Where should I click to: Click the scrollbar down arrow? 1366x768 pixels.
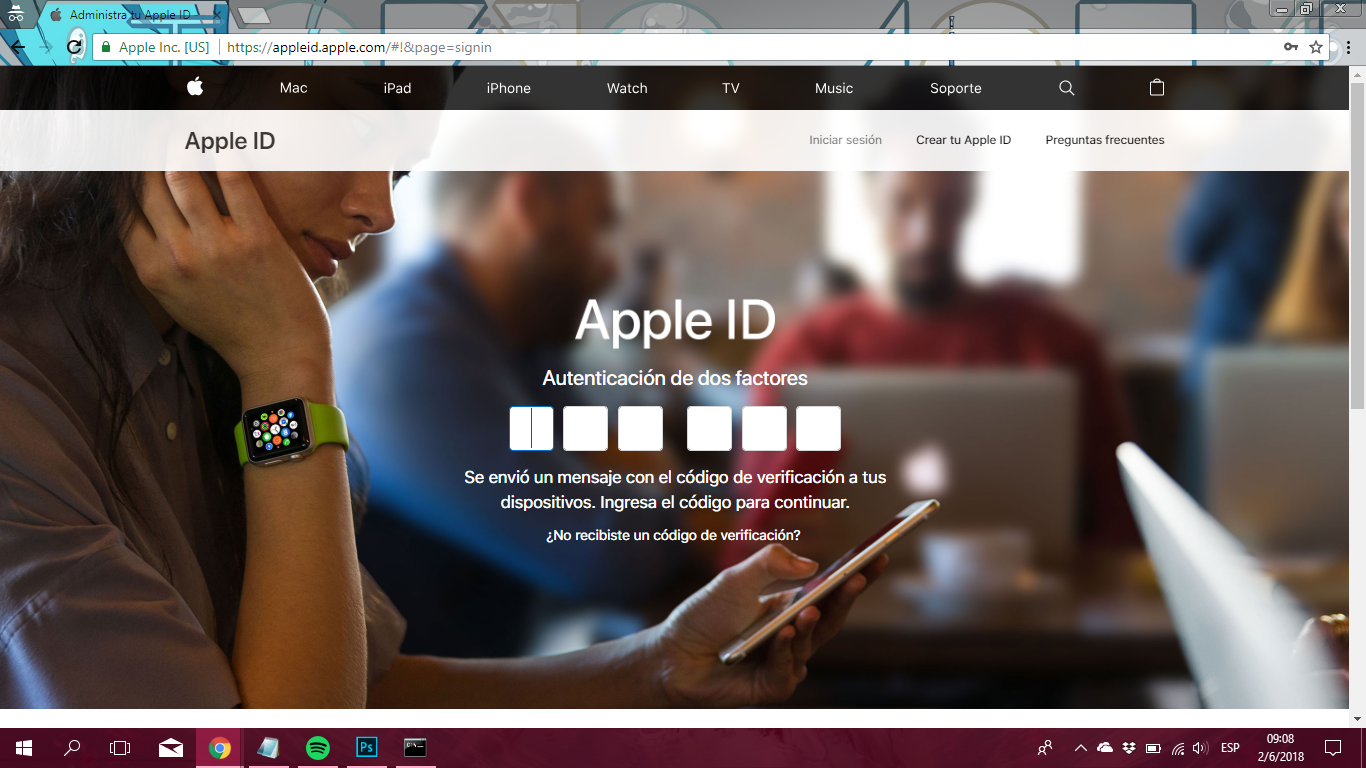point(1357,717)
